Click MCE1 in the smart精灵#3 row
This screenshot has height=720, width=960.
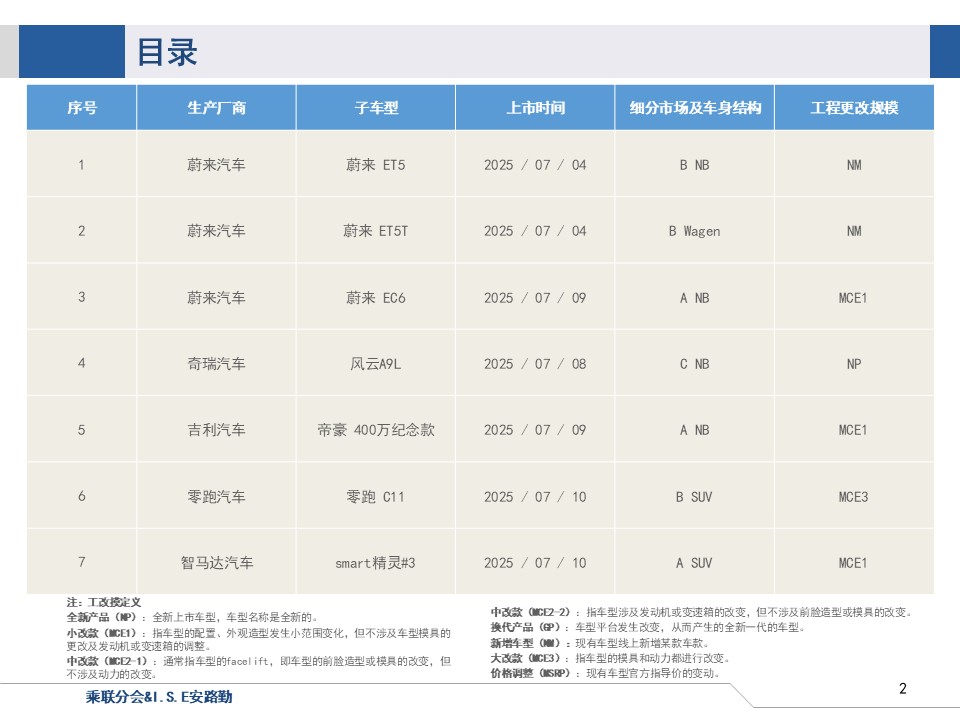tap(853, 563)
